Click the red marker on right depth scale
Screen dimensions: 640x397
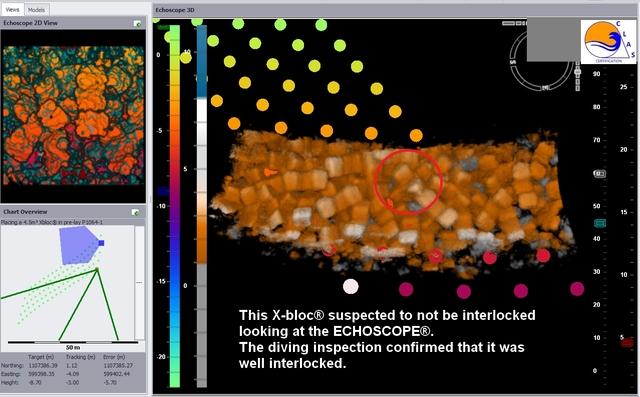click(x=627, y=343)
